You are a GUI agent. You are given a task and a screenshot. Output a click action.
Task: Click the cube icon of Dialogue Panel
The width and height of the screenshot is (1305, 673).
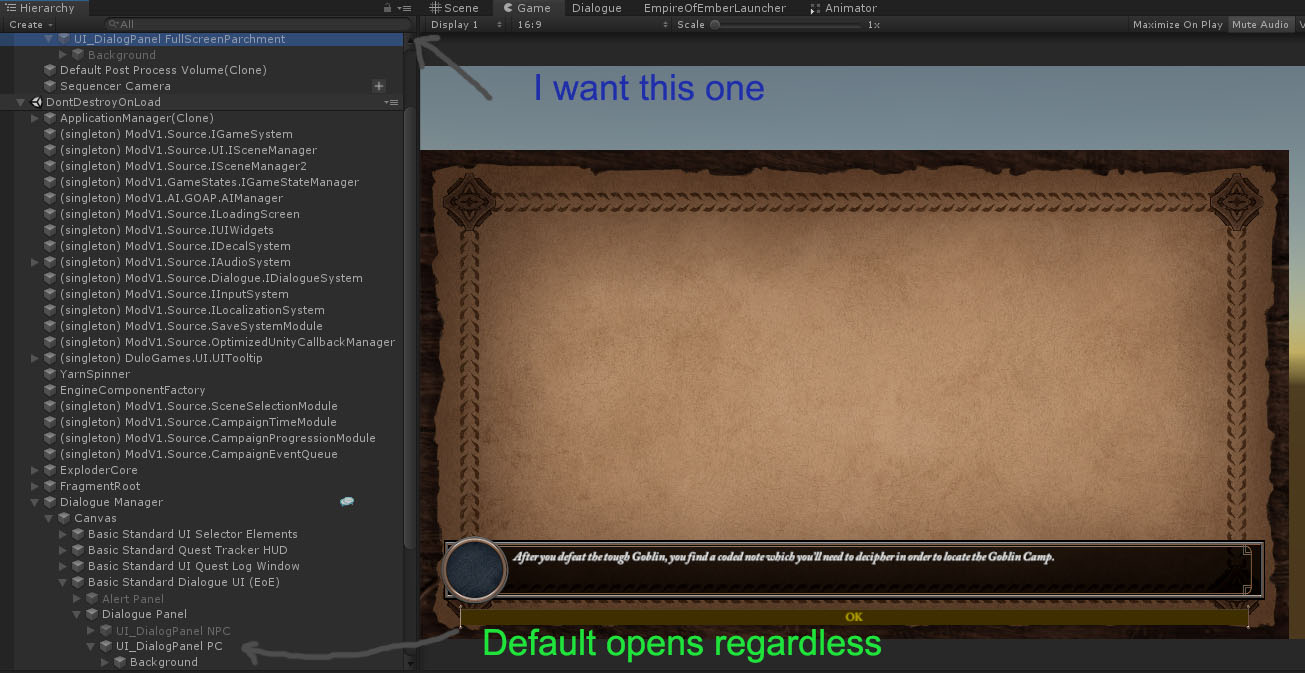(92, 614)
